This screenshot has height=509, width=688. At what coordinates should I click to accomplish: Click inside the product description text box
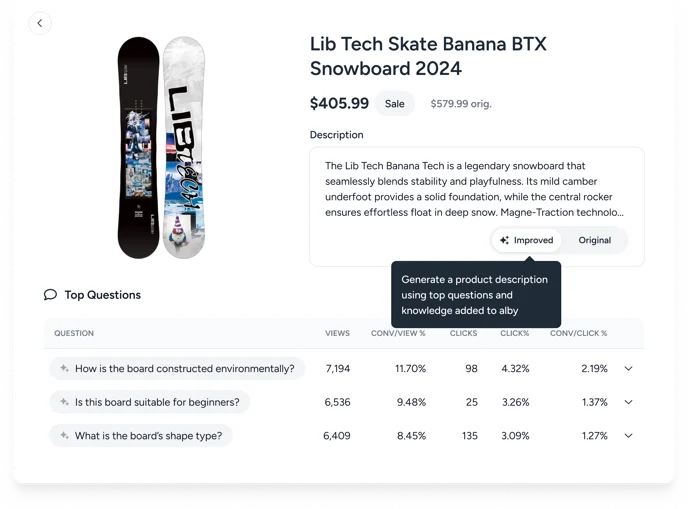tap(475, 188)
